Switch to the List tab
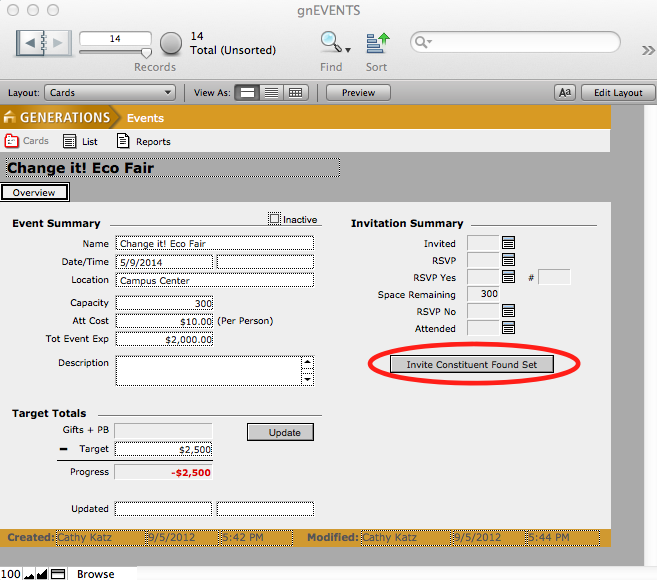The height and width of the screenshot is (580, 657). (x=80, y=142)
